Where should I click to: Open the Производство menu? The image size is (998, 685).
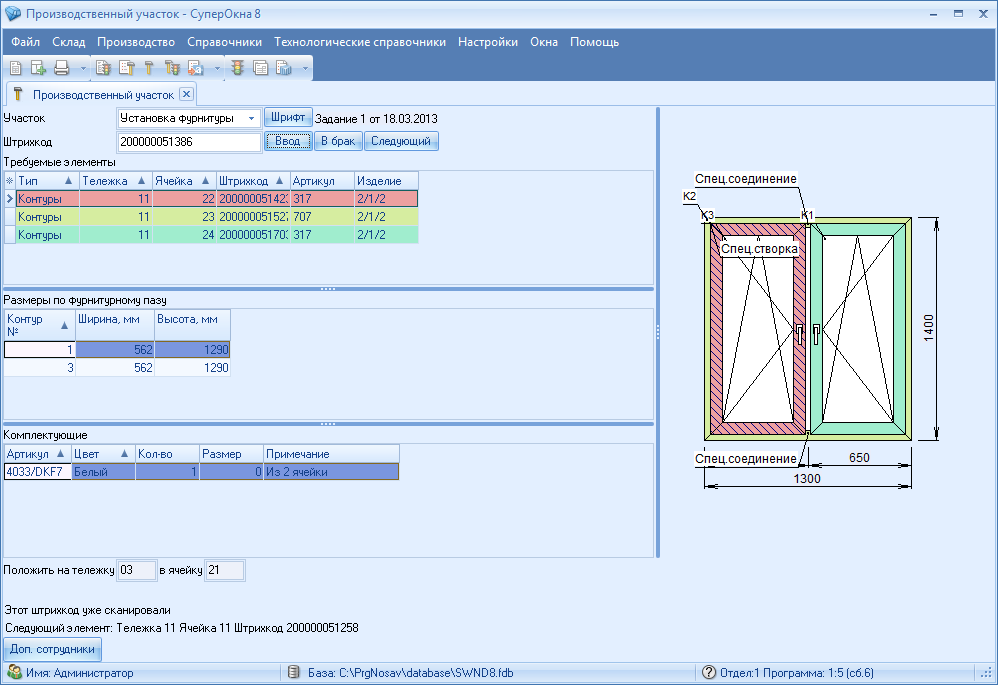(x=136, y=42)
